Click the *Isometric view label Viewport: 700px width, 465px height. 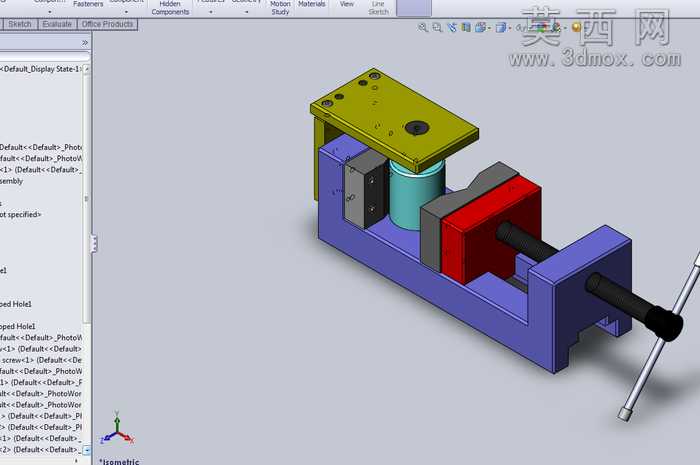(x=119, y=461)
